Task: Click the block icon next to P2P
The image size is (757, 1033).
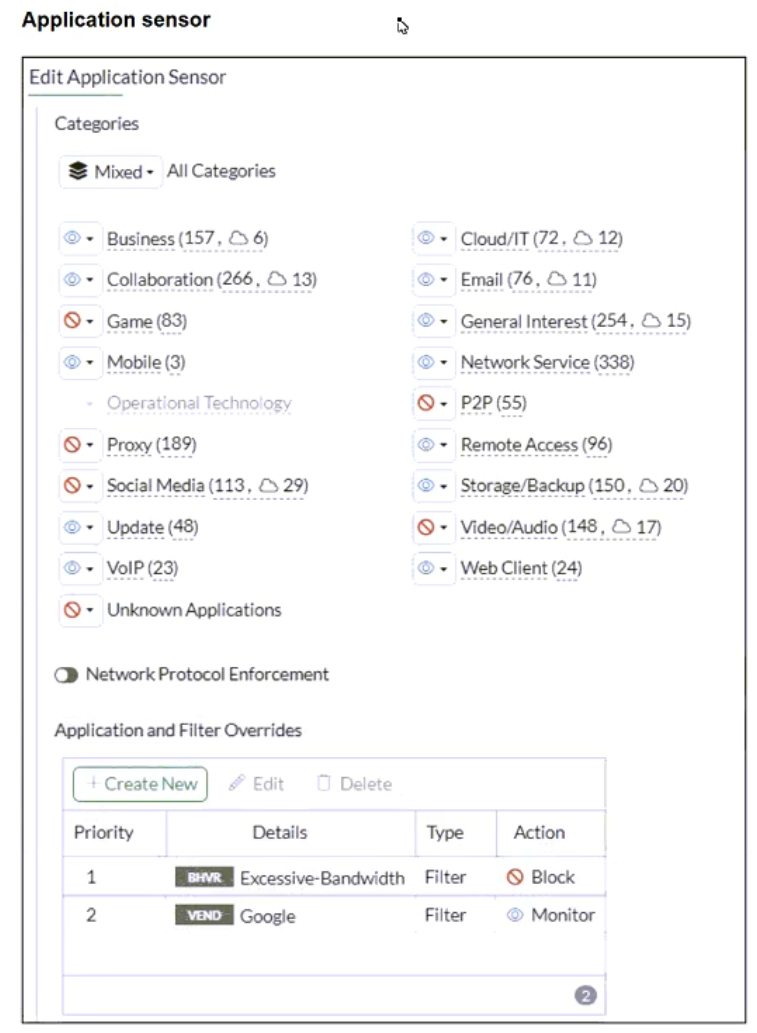Action: point(426,403)
